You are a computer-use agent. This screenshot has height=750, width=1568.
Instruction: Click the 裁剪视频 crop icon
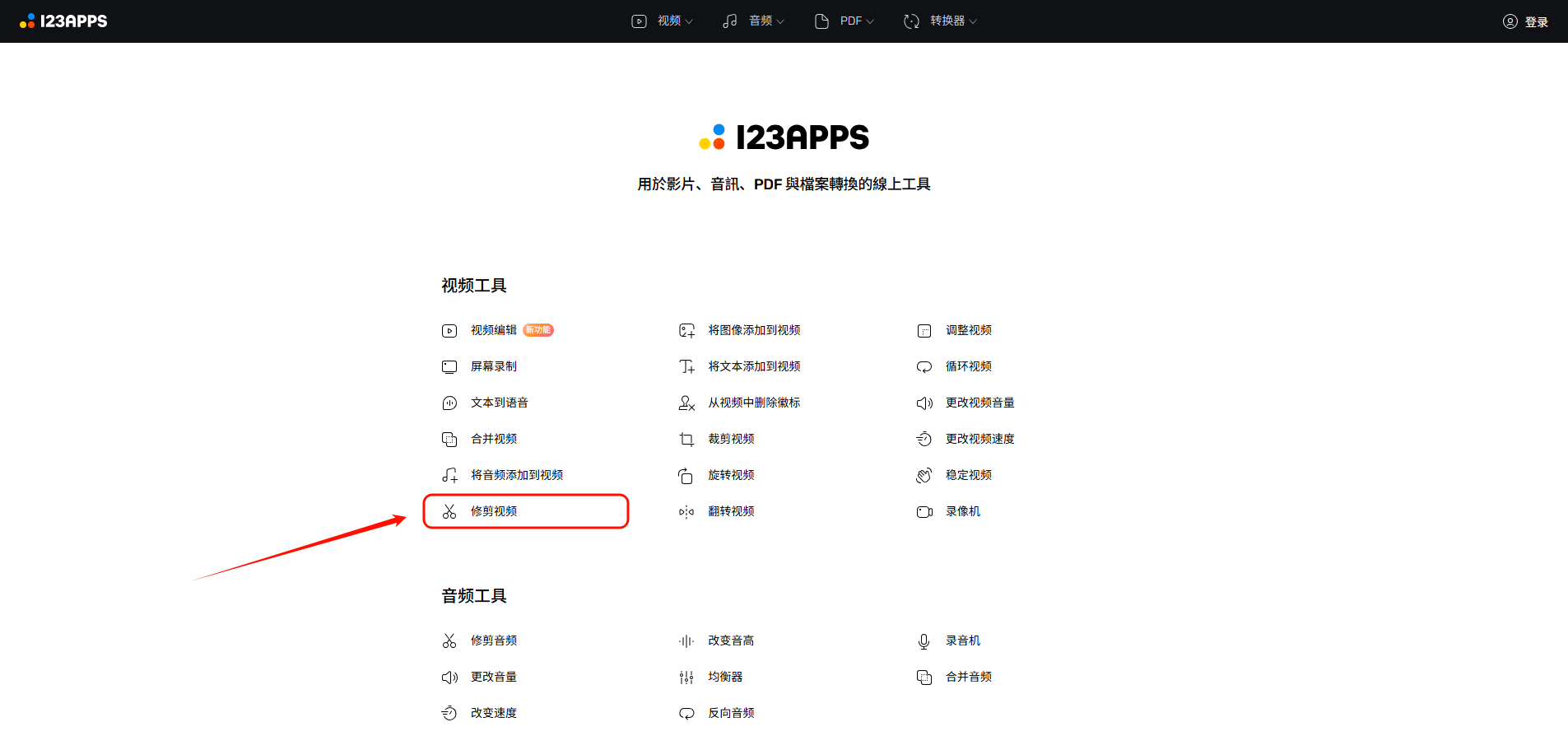686,440
